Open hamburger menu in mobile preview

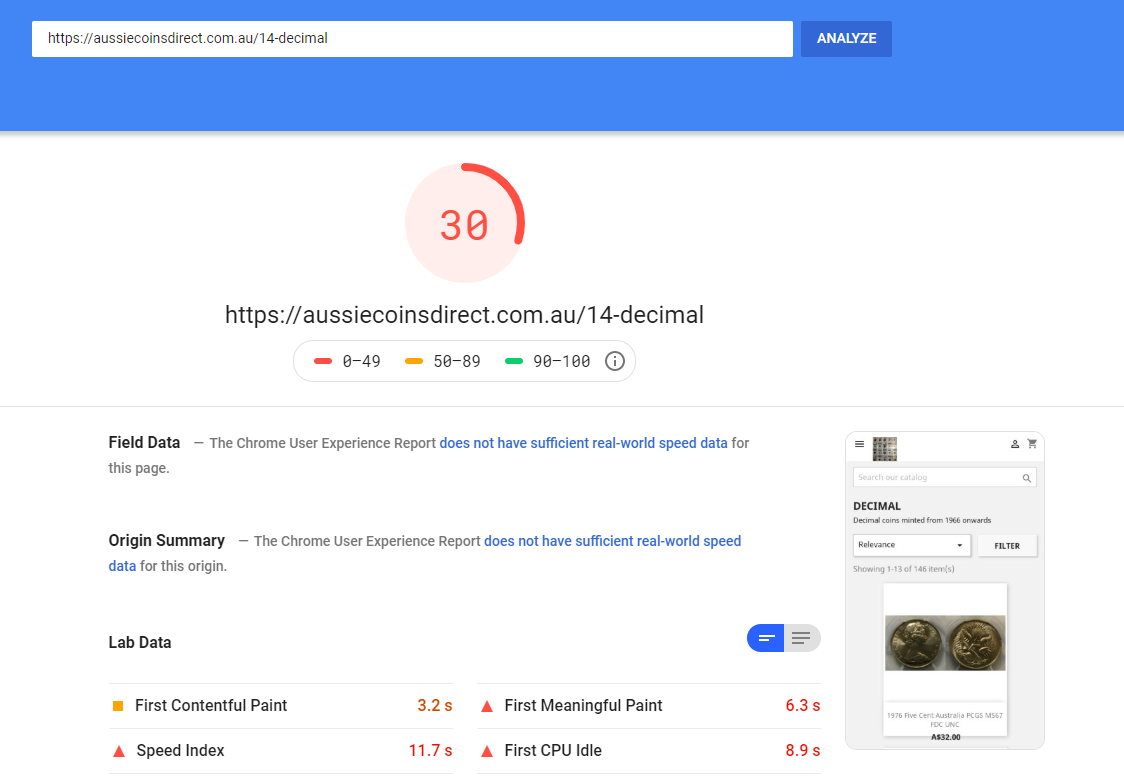coord(859,444)
